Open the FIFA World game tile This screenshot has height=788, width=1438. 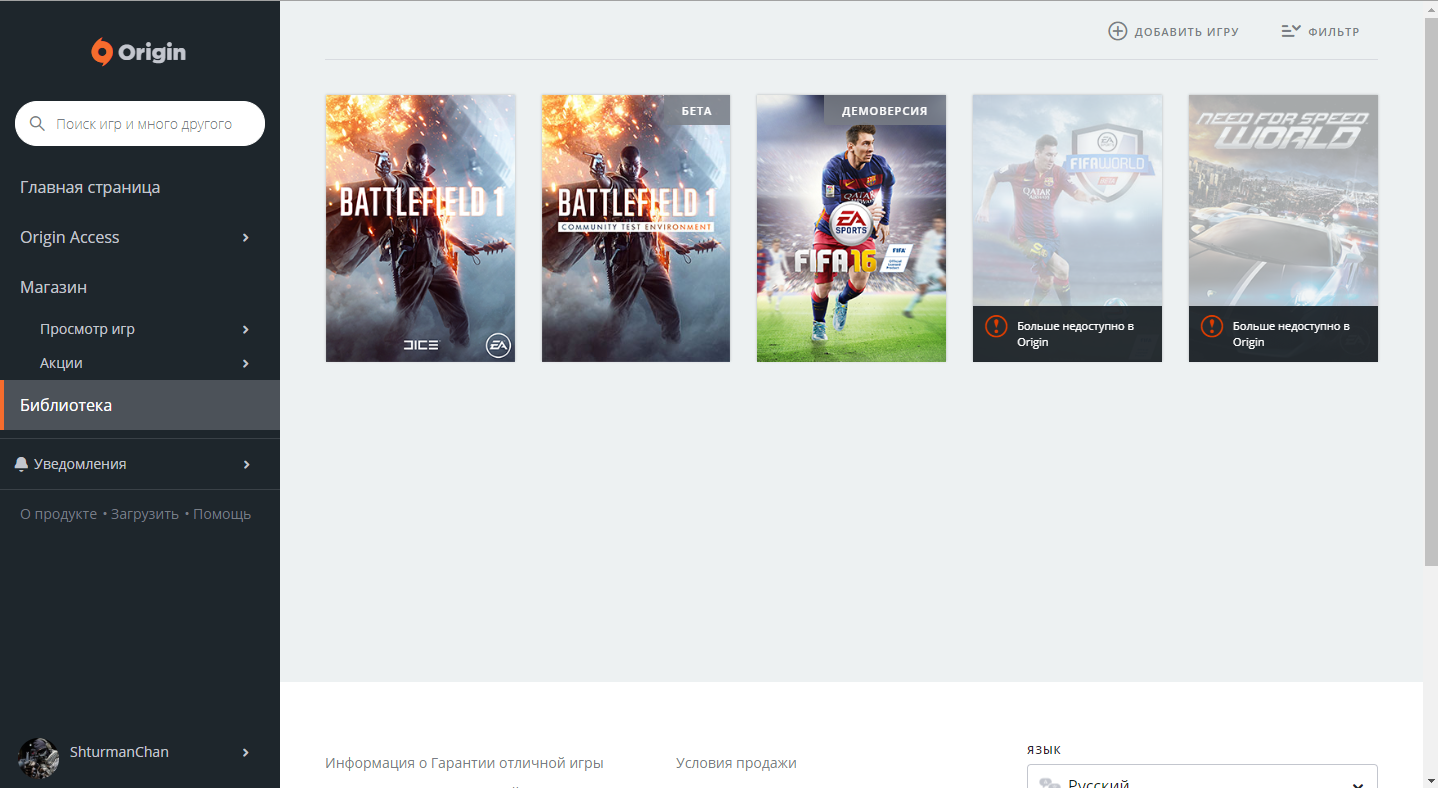coord(1067,228)
